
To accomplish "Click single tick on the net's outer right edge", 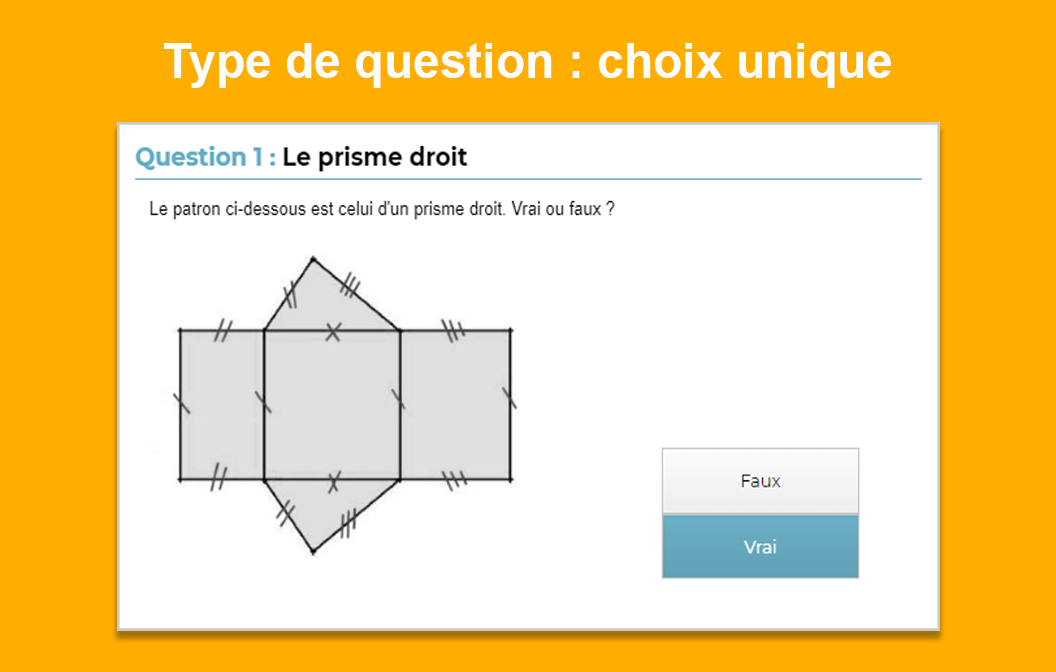I will (x=510, y=397).
